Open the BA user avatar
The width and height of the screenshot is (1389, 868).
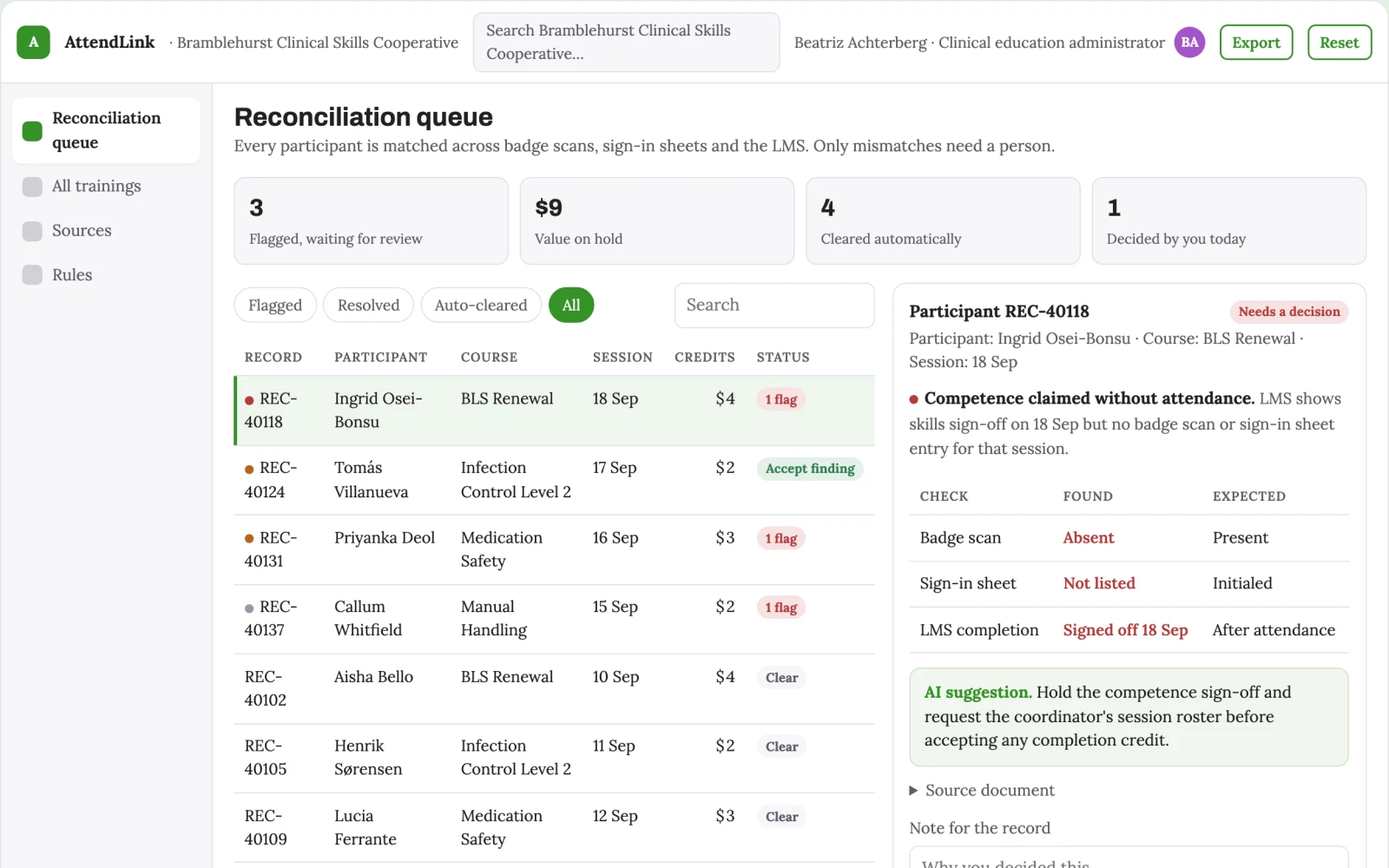(x=1189, y=42)
